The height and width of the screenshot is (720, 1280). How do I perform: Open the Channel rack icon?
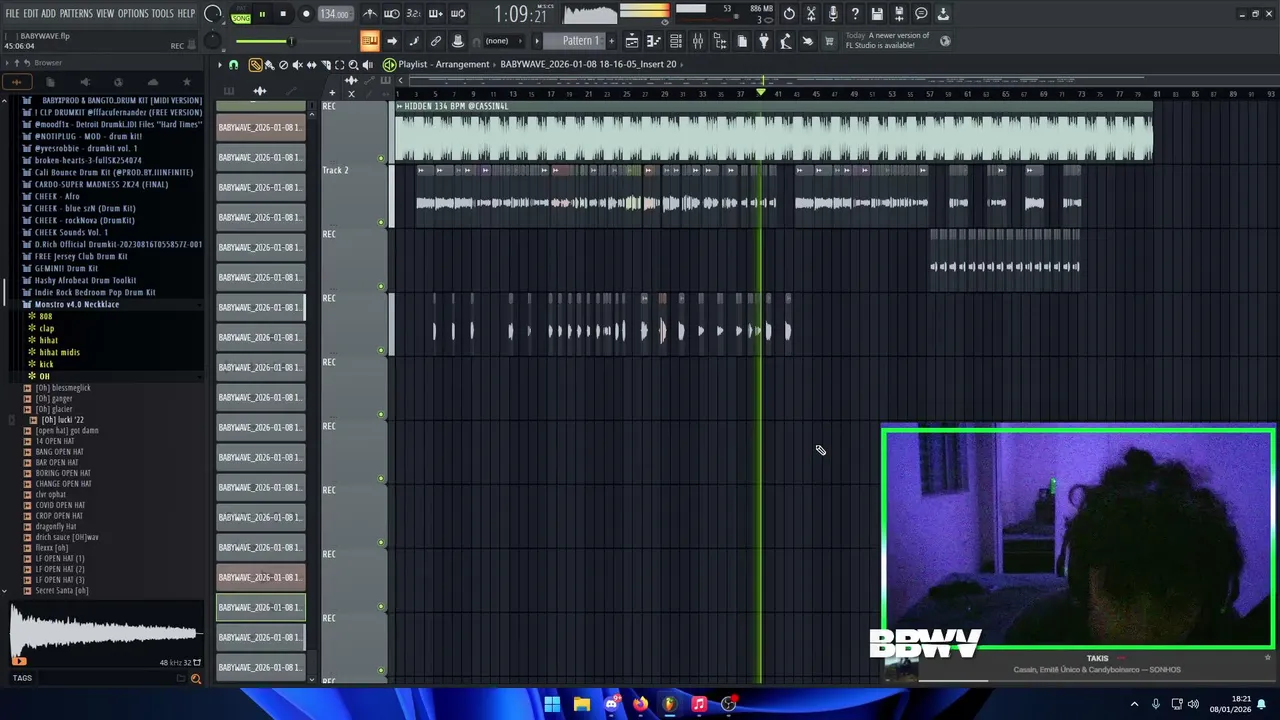point(676,41)
